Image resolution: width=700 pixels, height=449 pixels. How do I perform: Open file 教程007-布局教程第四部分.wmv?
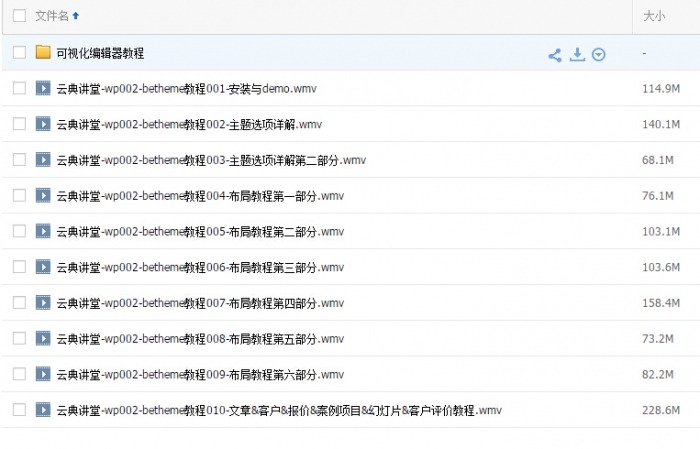[x=200, y=303]
